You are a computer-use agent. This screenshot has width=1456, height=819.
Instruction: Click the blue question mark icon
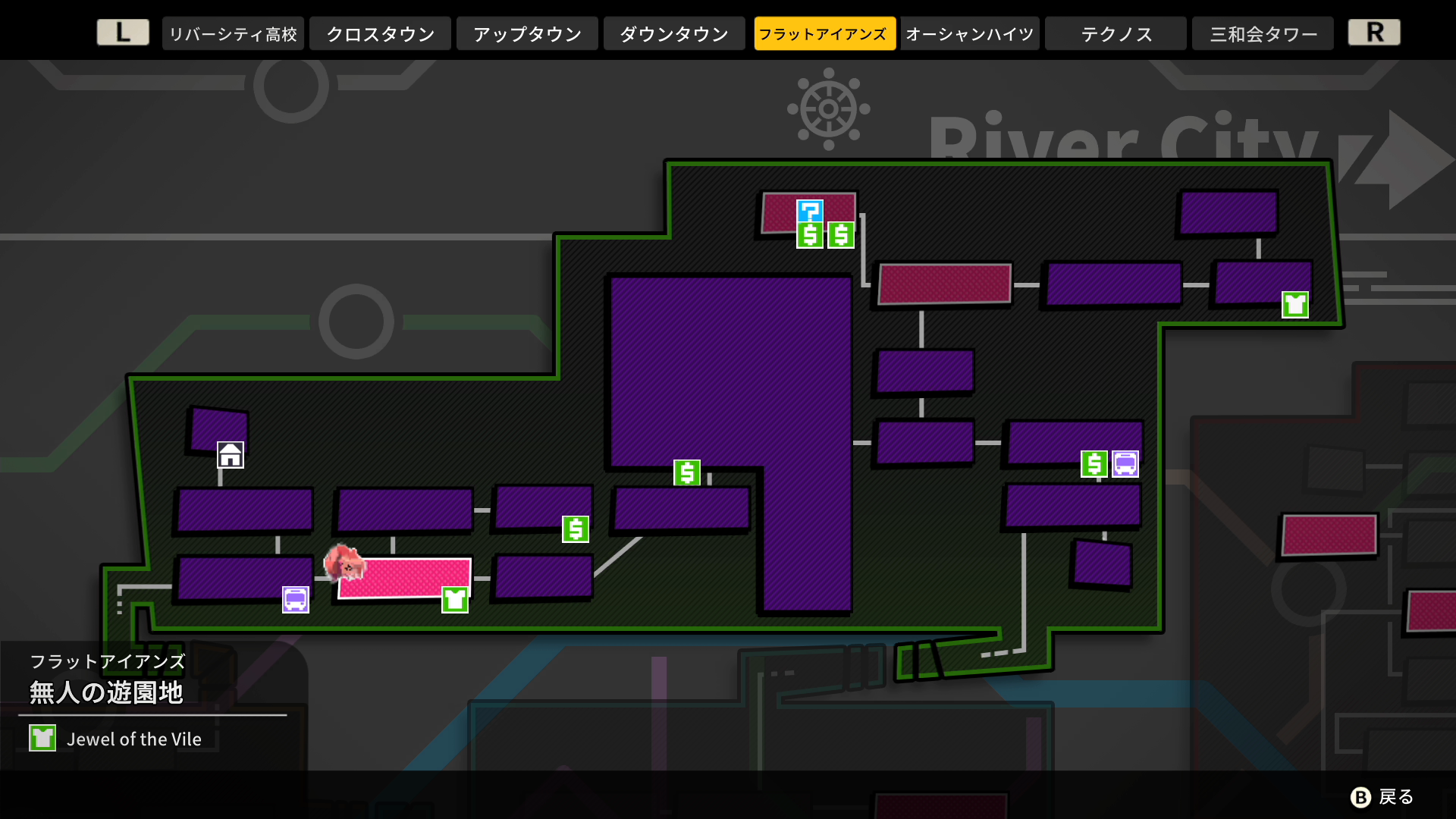point(810,211)
